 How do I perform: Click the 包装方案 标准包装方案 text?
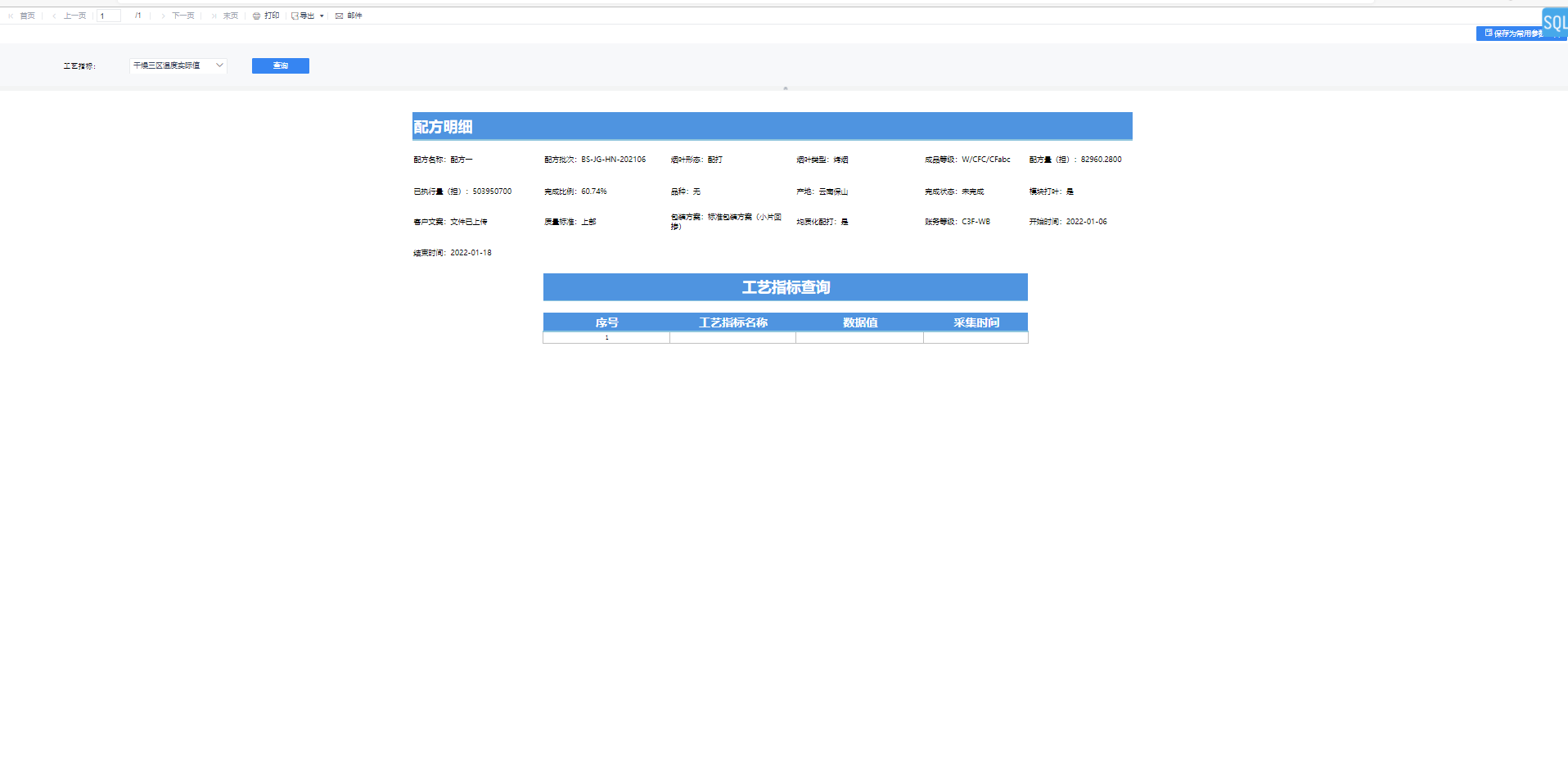click(726, 222)
